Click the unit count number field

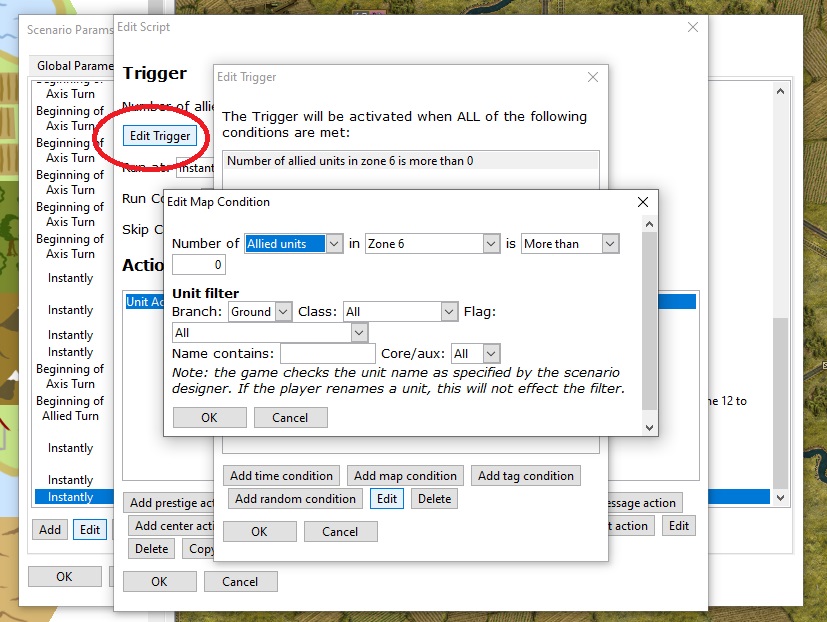coord(199,265)
